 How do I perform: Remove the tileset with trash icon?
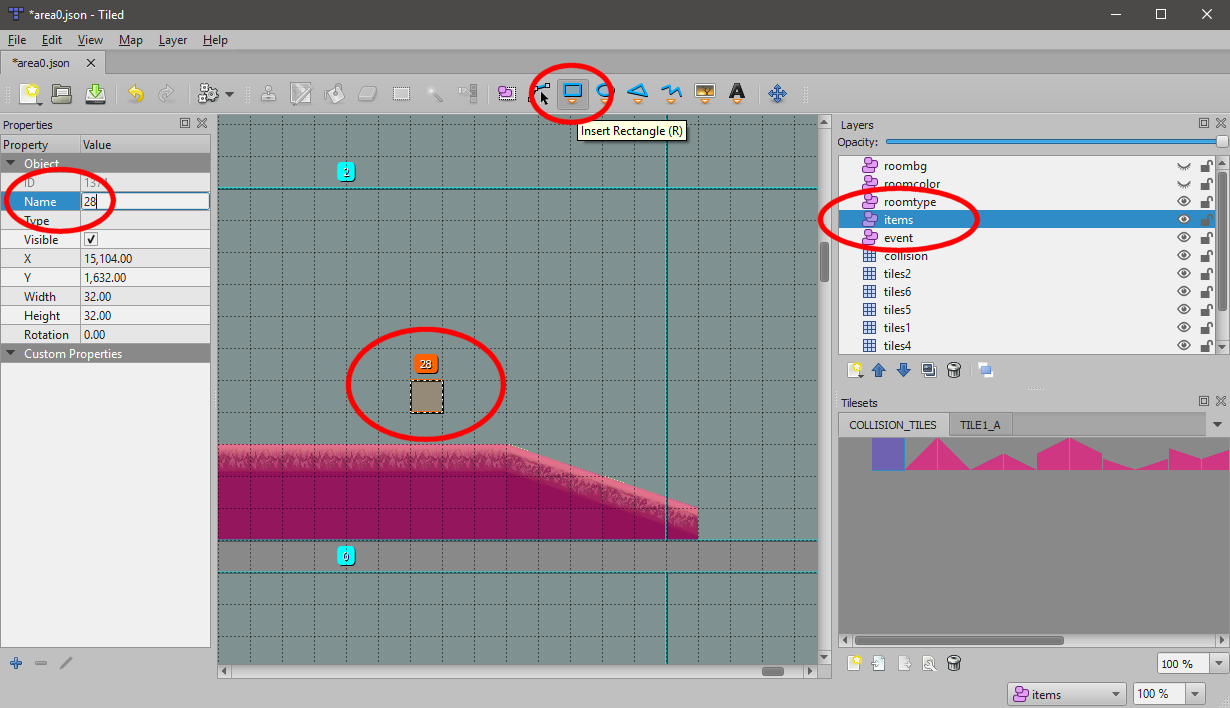(954, 663)
